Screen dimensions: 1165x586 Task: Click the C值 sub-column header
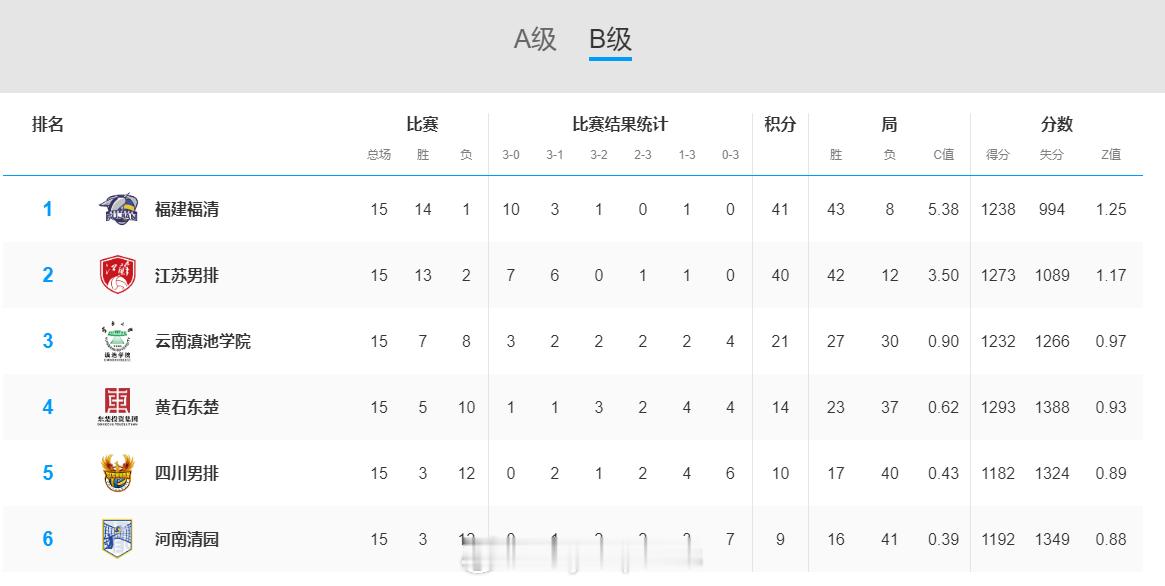pos(943,155)
